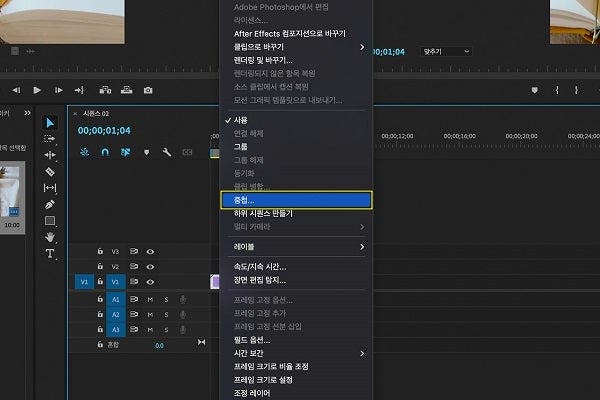Select the Slip tool
This screenshot has width=600, height=400.
[50, 188]
